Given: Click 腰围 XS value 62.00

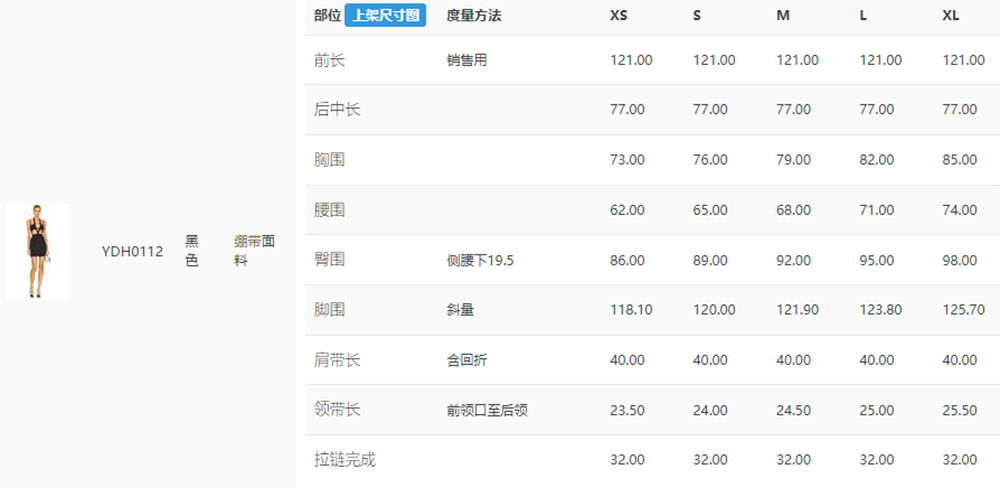Looking at the screenshot, I should tap(628, 210).
